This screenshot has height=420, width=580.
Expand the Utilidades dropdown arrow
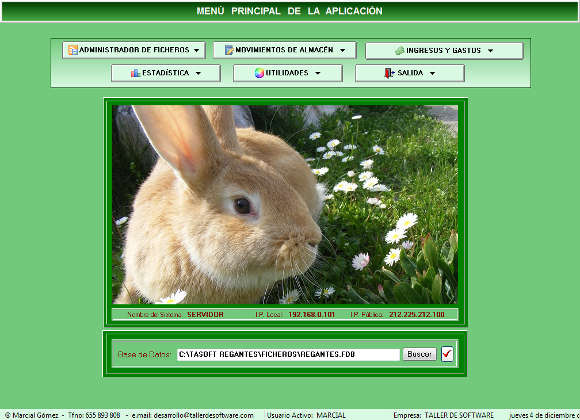pyautogui.click(x=318, y=73)
